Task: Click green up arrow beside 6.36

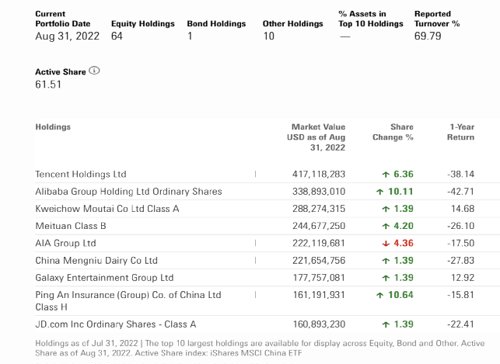Action: coord(386,174)
